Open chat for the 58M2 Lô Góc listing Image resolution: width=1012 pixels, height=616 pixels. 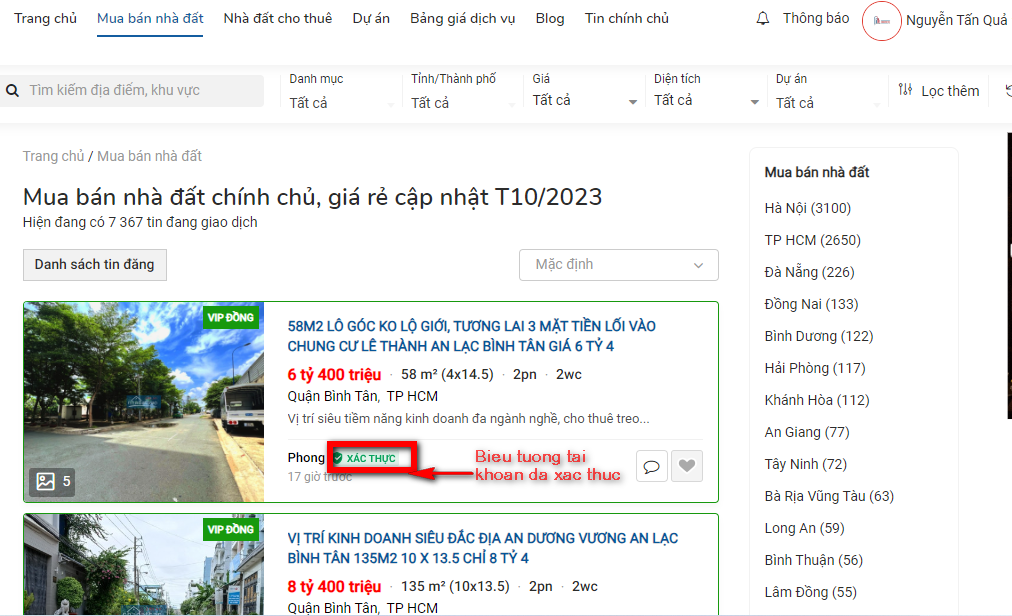[651, 466]
